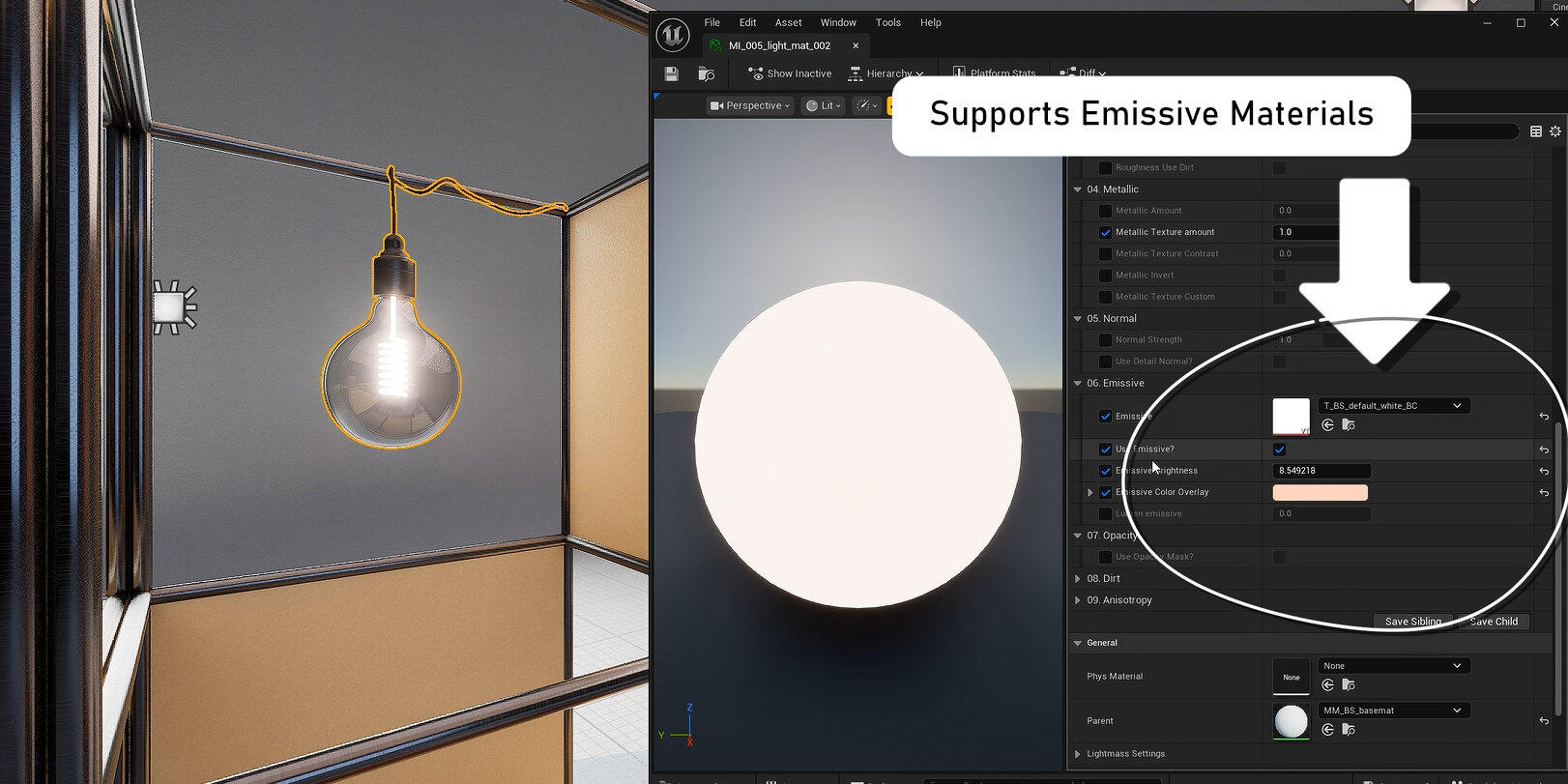Uncheck the Emissive Brightness override checkbox
This screenshot has height=784, width=1568.
pos(1106,471)
